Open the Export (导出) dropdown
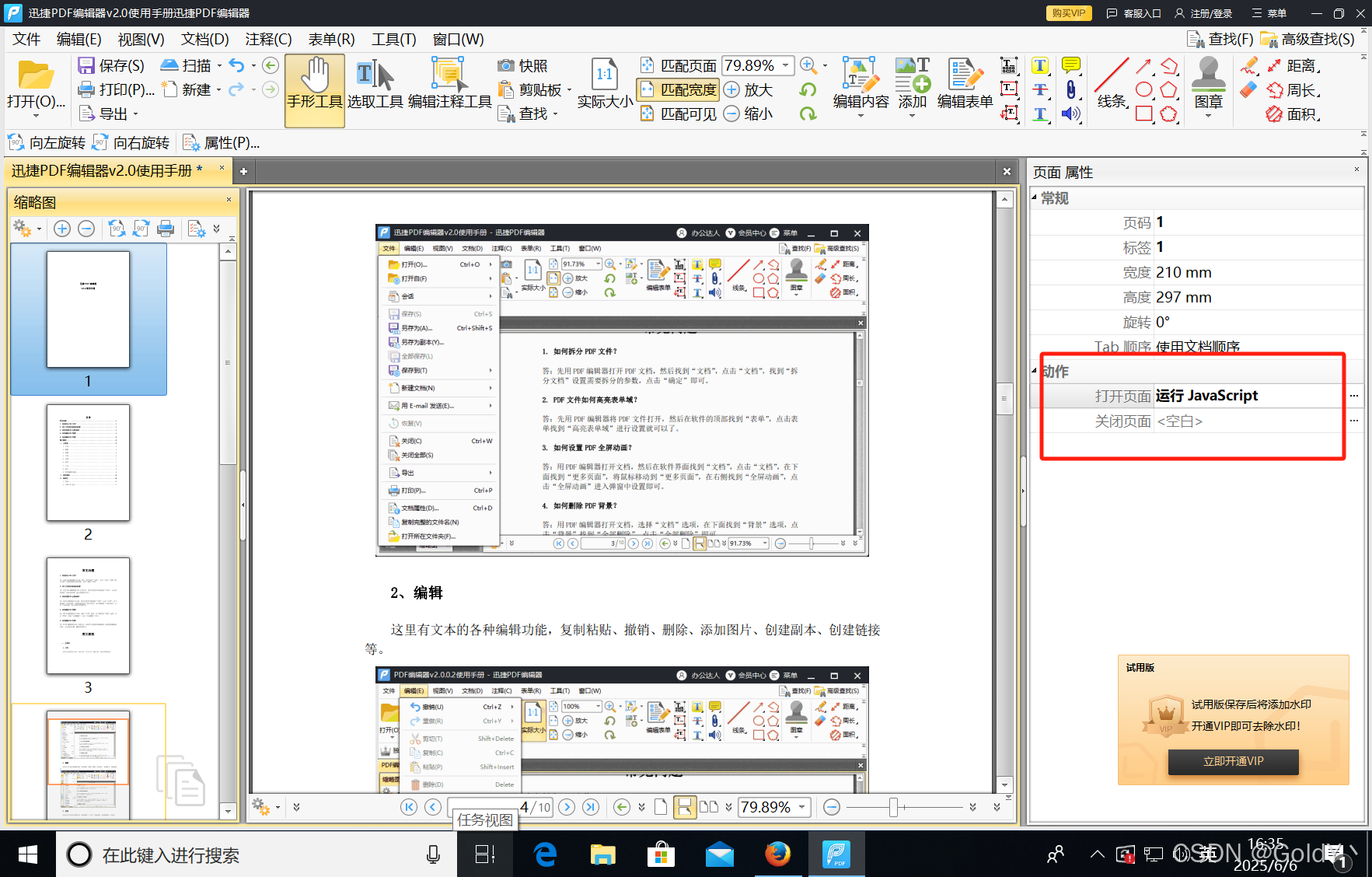 pos(109,114)
